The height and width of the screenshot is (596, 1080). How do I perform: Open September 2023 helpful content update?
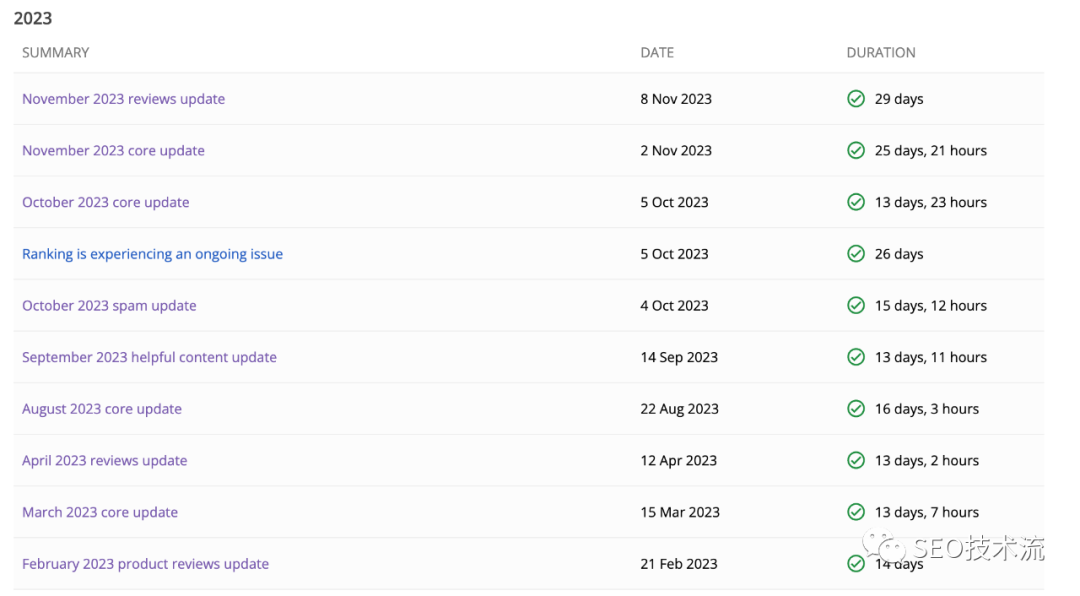(149, 357)
